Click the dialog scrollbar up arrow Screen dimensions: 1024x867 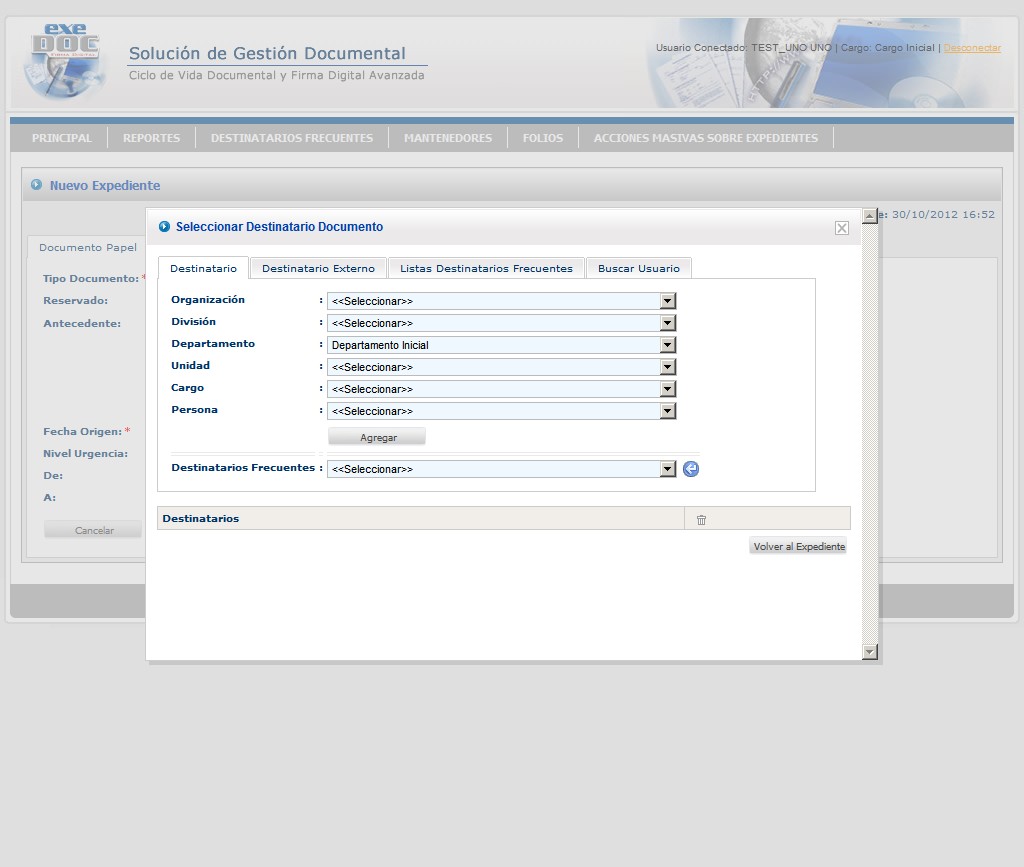(870, 216)
